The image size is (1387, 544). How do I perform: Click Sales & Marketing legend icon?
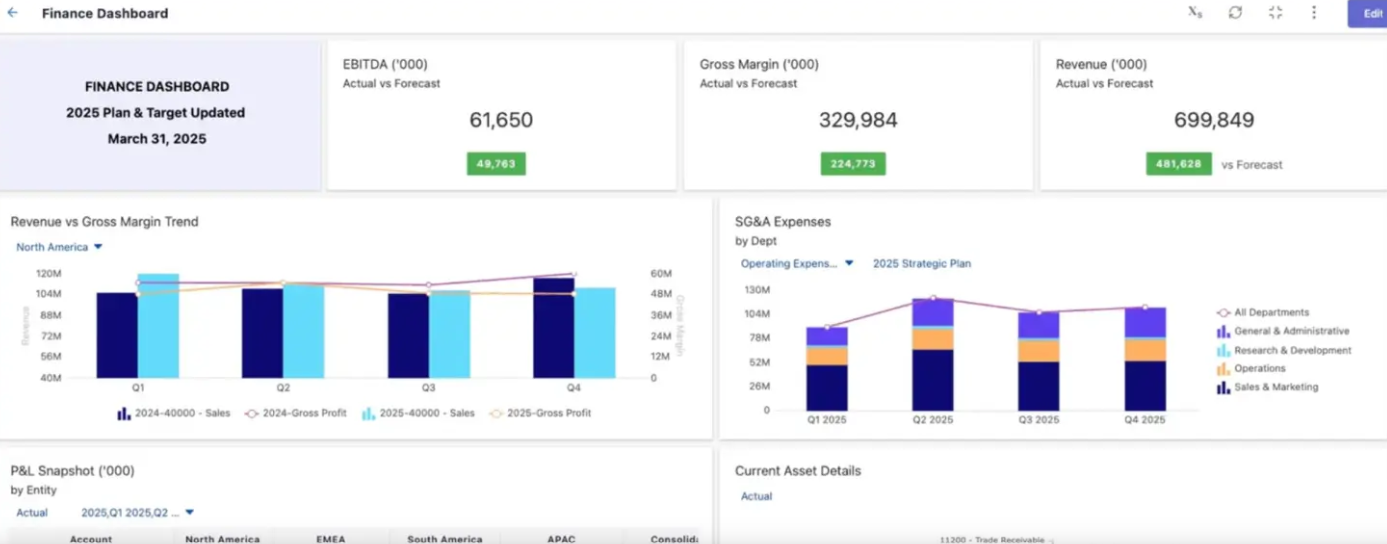tap(1223, 388)
